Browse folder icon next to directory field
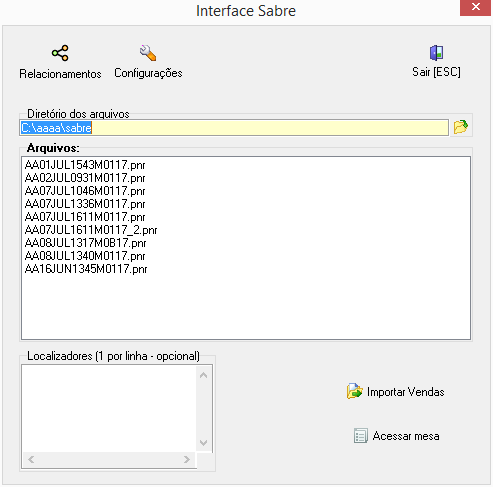The image size is (493, 487). tap(461, 127)
